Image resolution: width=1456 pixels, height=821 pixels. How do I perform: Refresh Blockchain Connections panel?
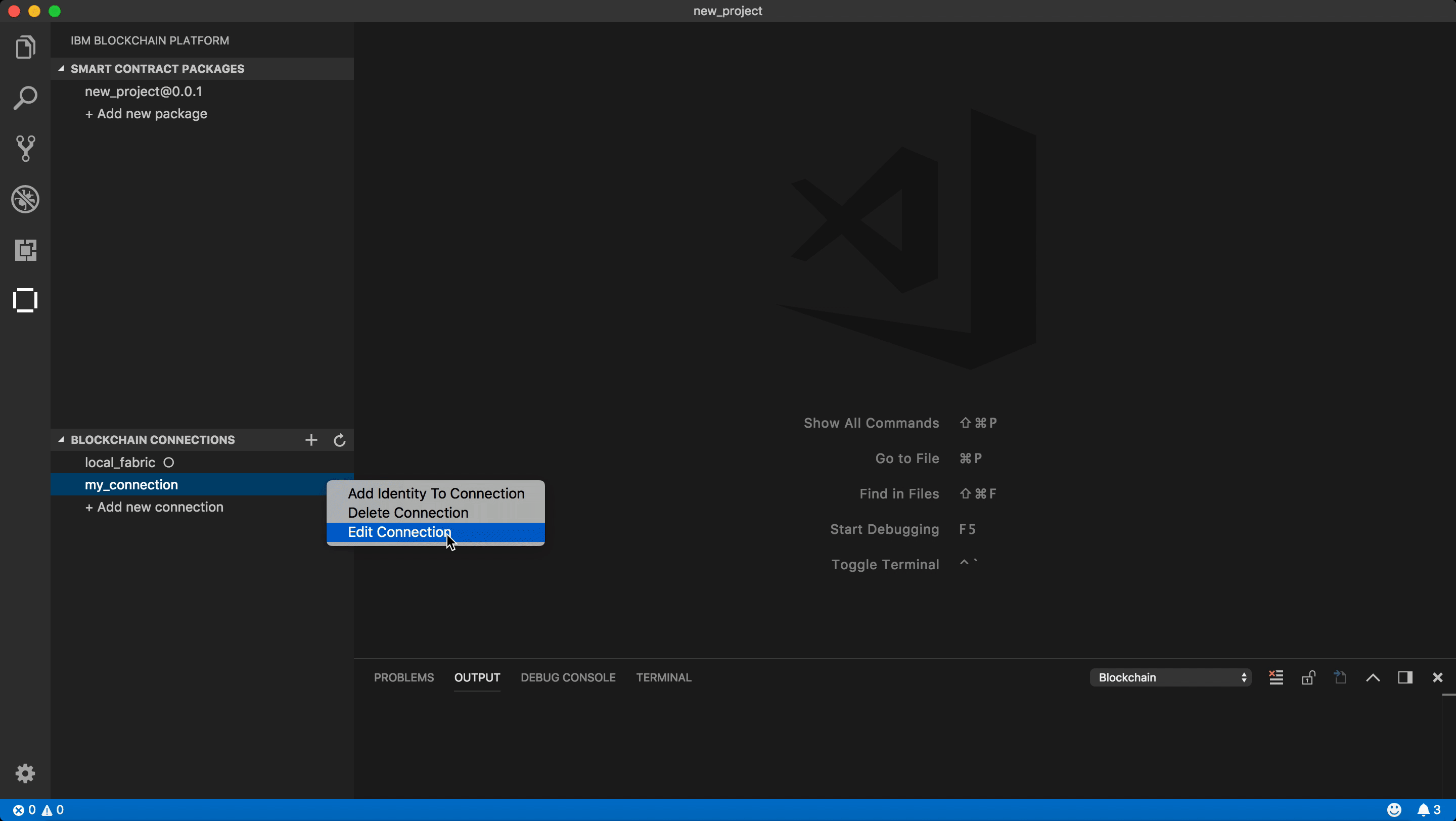click(339, 440)
